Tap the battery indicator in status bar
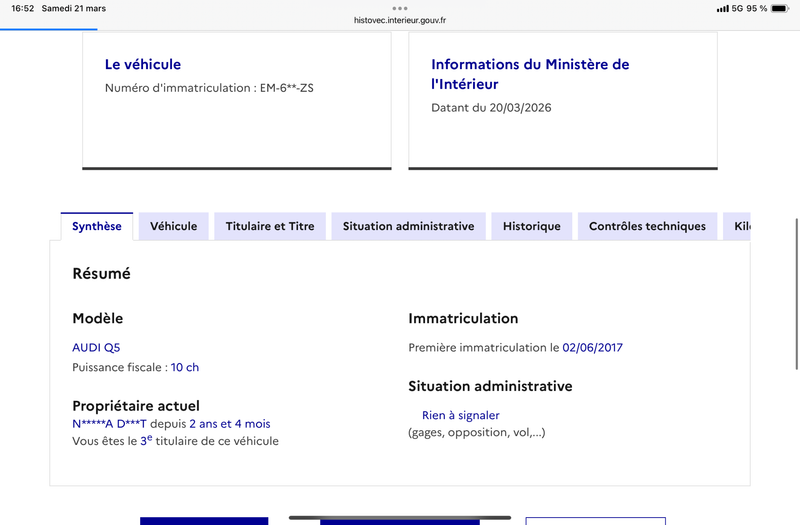The height and width of the screenshot is (525, 800). point(780,8)
